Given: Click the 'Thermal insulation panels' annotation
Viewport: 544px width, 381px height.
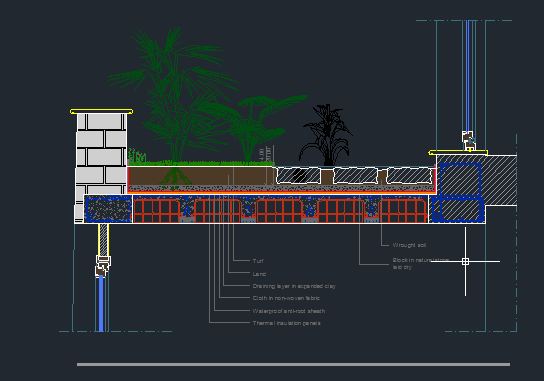Looking at the screenshot, I should click(287, 323).
